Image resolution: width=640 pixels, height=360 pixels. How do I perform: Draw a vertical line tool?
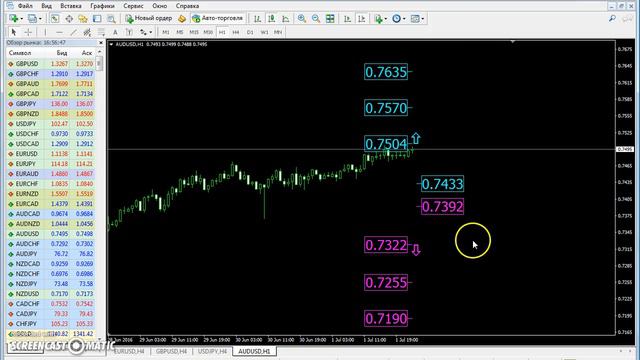tap(45, 32)
